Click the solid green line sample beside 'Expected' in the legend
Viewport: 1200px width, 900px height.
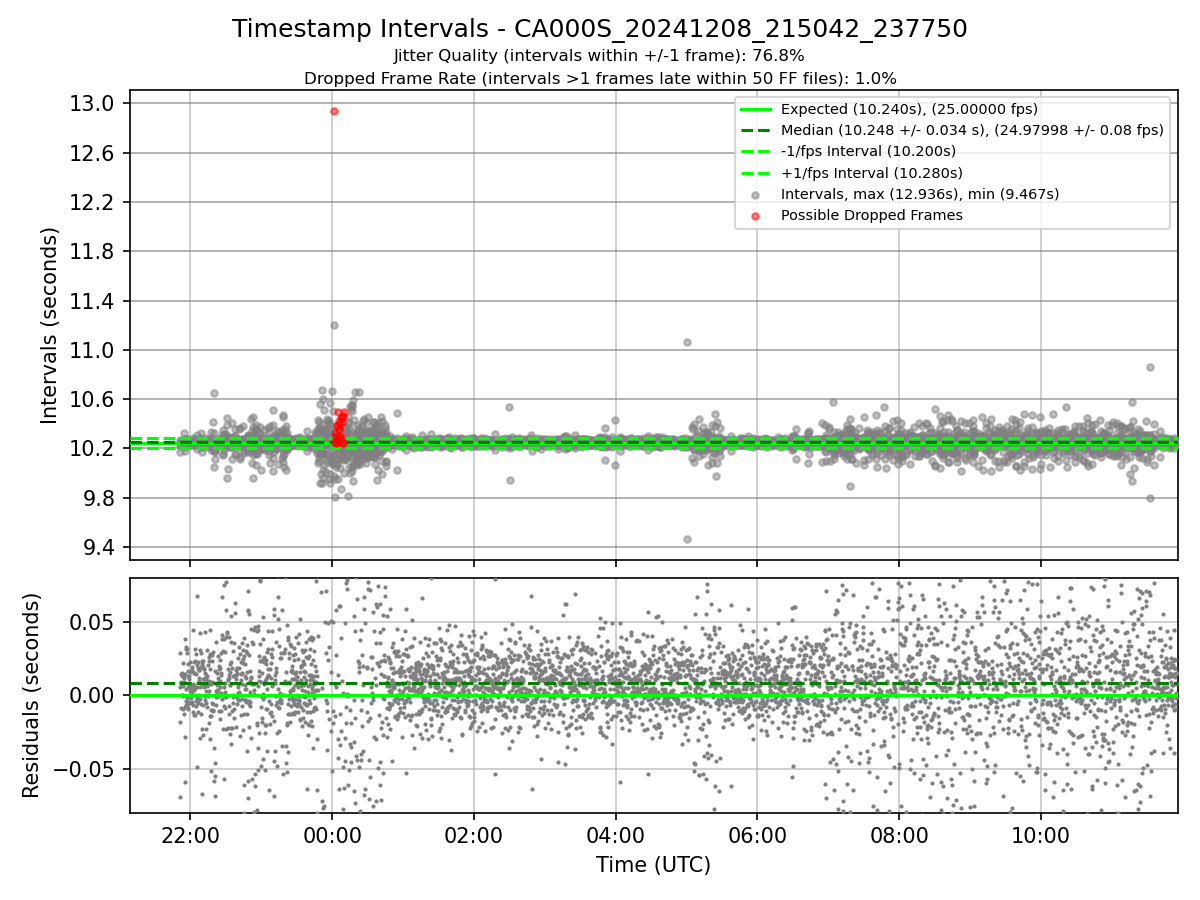[755, 109]
